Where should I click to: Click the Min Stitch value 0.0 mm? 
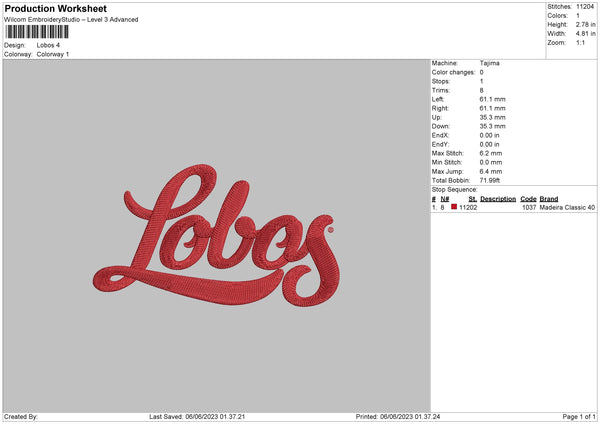[491, 162]
